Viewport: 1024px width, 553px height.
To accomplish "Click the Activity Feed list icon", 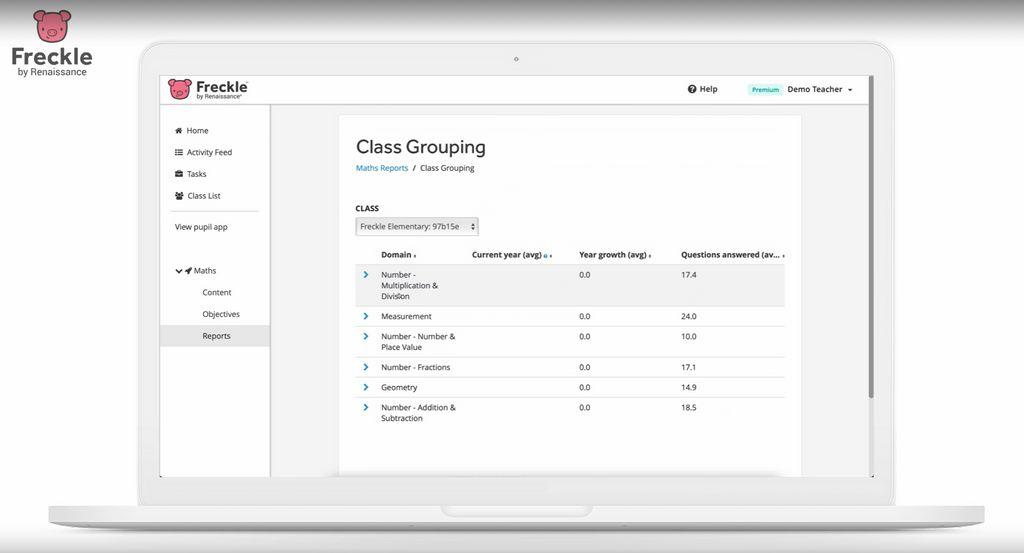I will click(x=178, y=152).
